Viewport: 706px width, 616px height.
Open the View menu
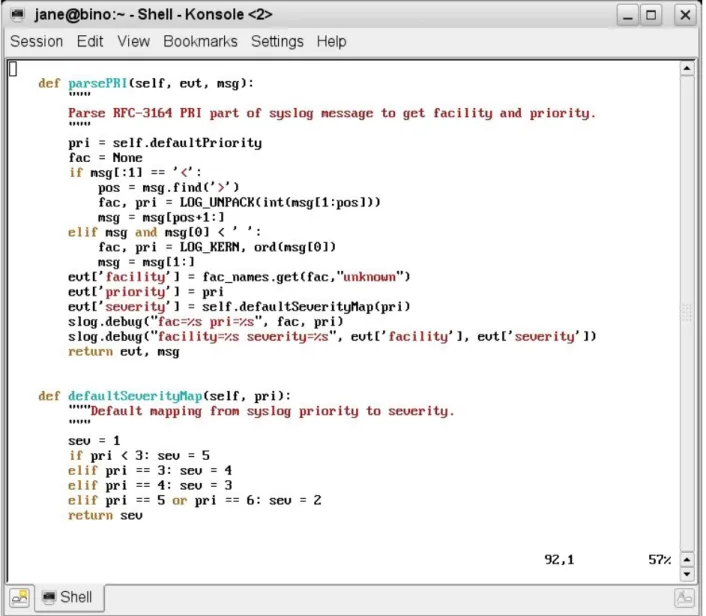coord(134,41)
